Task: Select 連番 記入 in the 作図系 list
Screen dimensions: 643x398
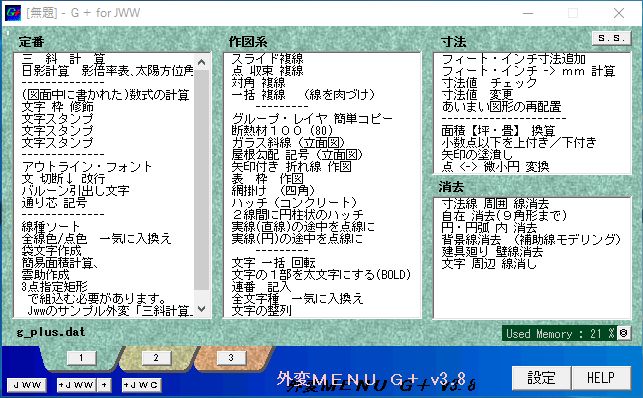Action: (261, 287)
